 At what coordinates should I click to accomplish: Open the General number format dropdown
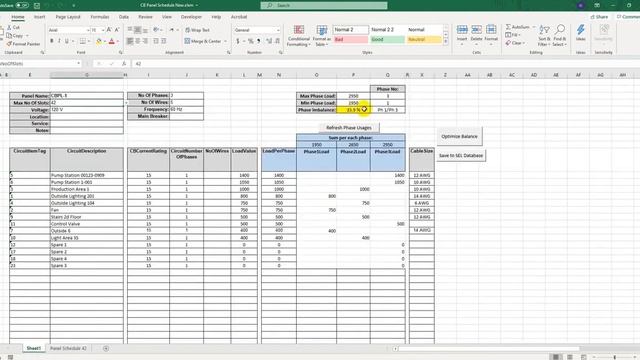(278, 30)
